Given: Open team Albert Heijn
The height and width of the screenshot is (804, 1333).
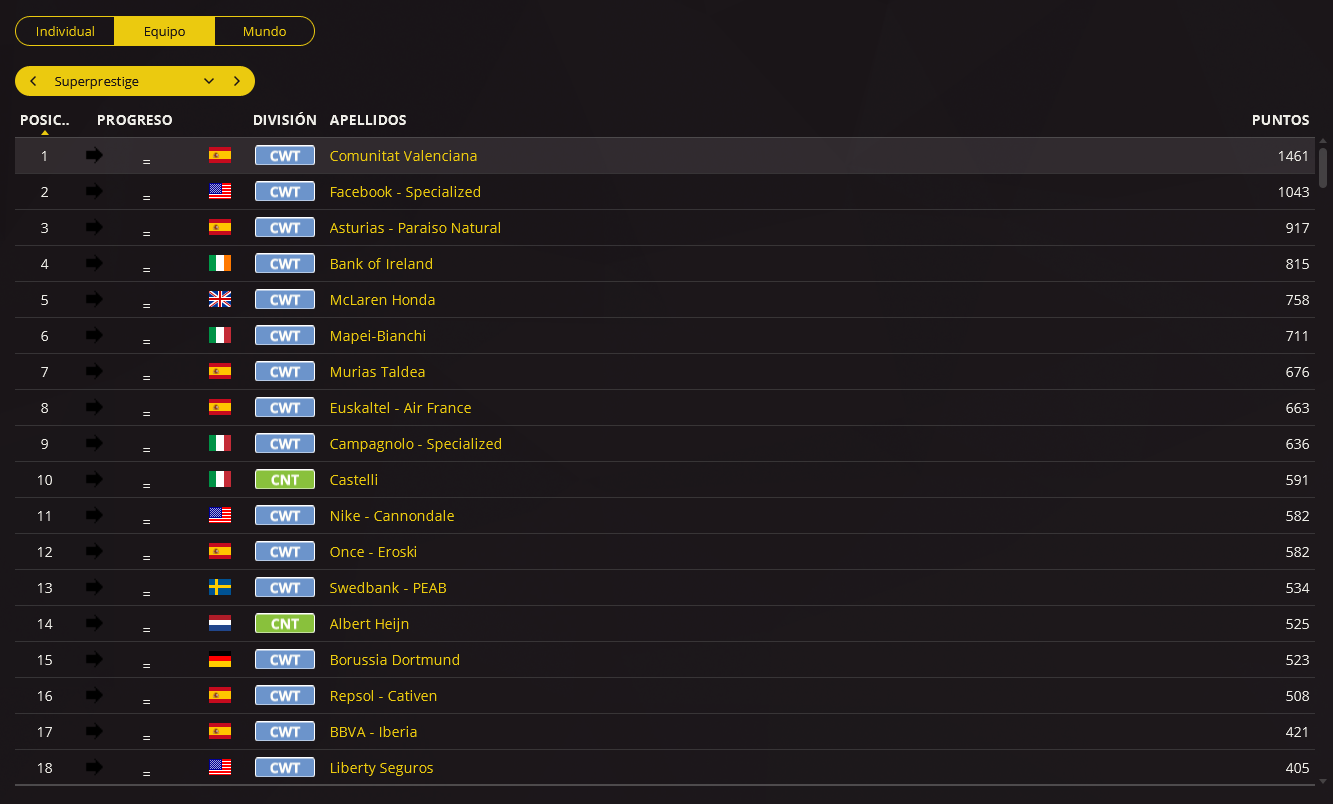Looking at the screenshot, I should pyautogui.click(x=369, y=624).
